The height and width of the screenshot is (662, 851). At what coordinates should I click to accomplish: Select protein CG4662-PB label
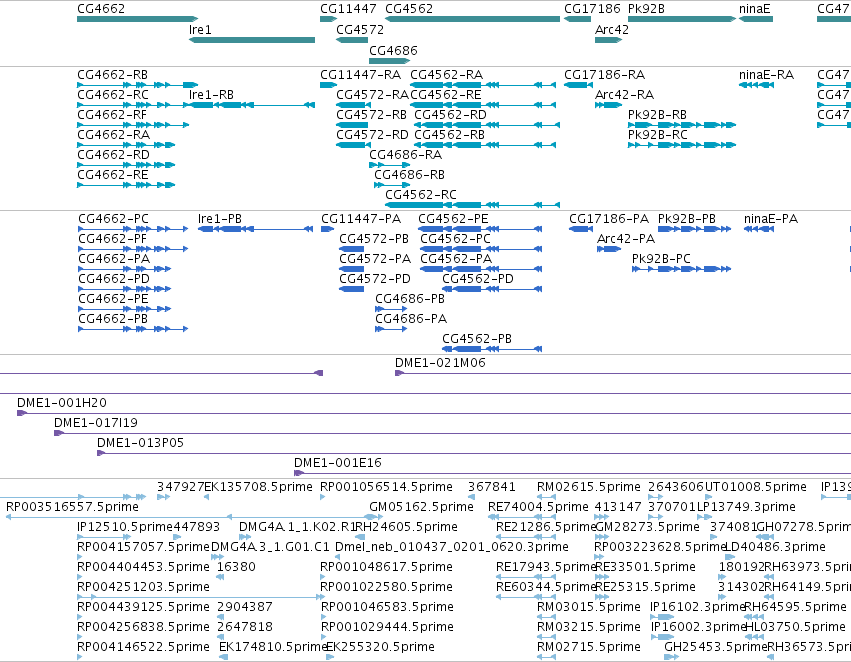coord(113,319)
